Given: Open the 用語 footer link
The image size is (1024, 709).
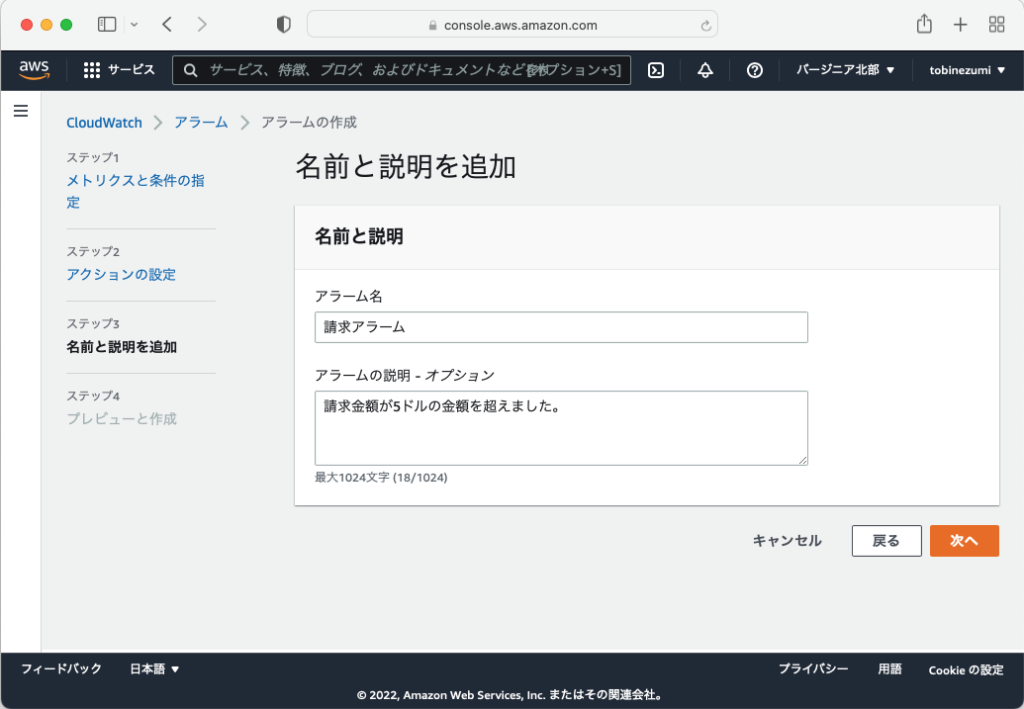Looking at the screenshot, I should [x=889, y=669].
